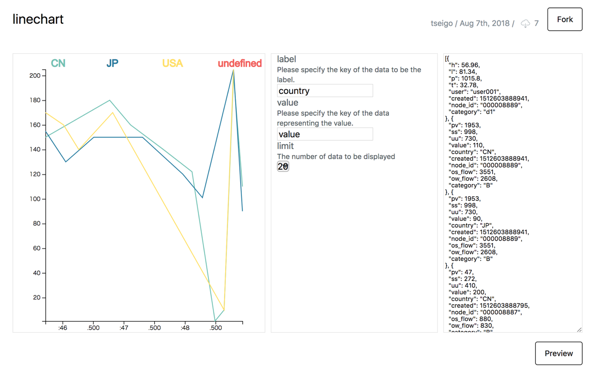Focus the value key input field
Image resolution: width=599 pixels, height=391 pixels.
[x=325, y=134]
